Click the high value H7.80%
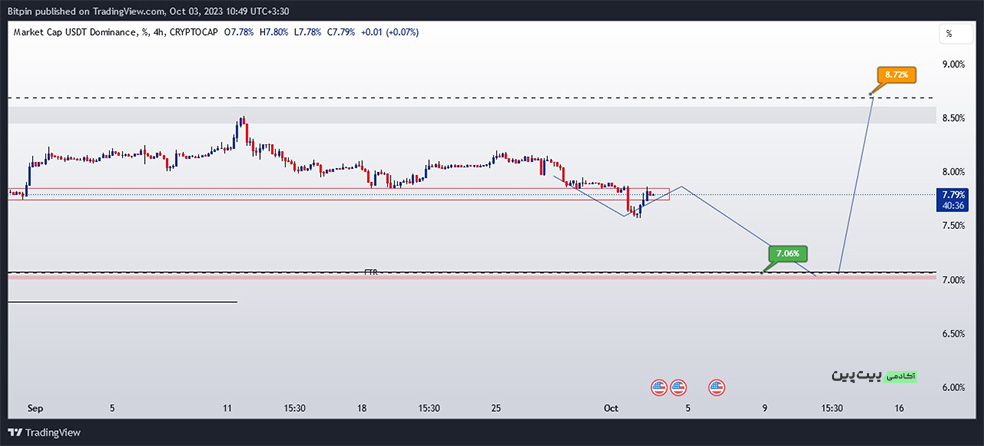 [274, 31]
